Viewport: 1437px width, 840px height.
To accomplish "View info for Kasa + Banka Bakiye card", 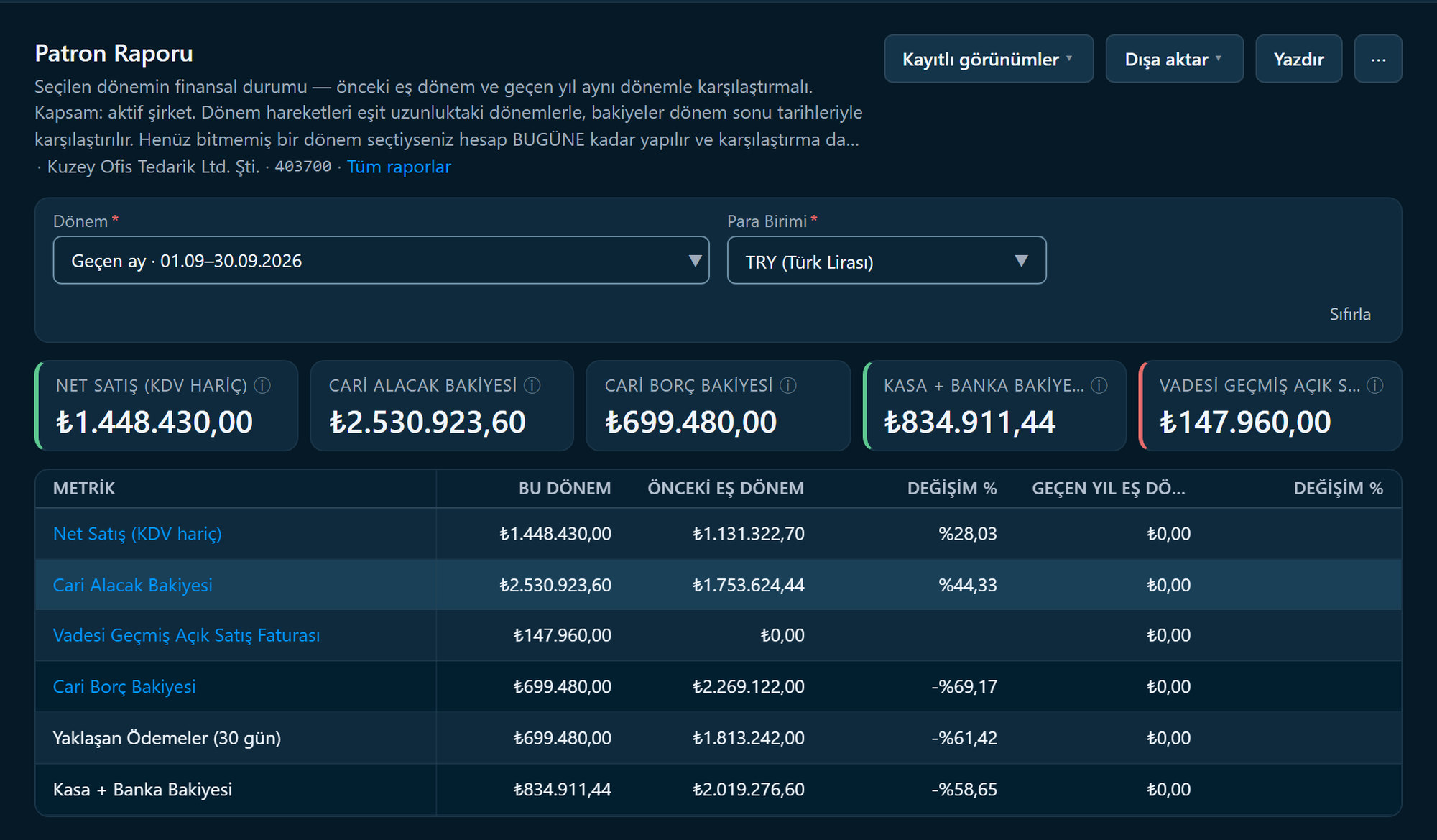I will click(x=1099, y=386).
